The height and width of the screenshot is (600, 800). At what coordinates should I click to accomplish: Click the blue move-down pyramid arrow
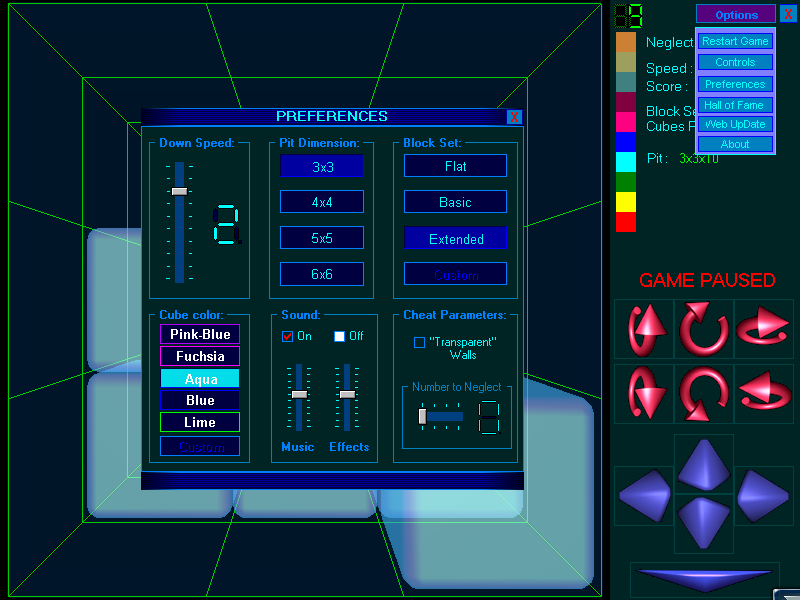point(704,523)
